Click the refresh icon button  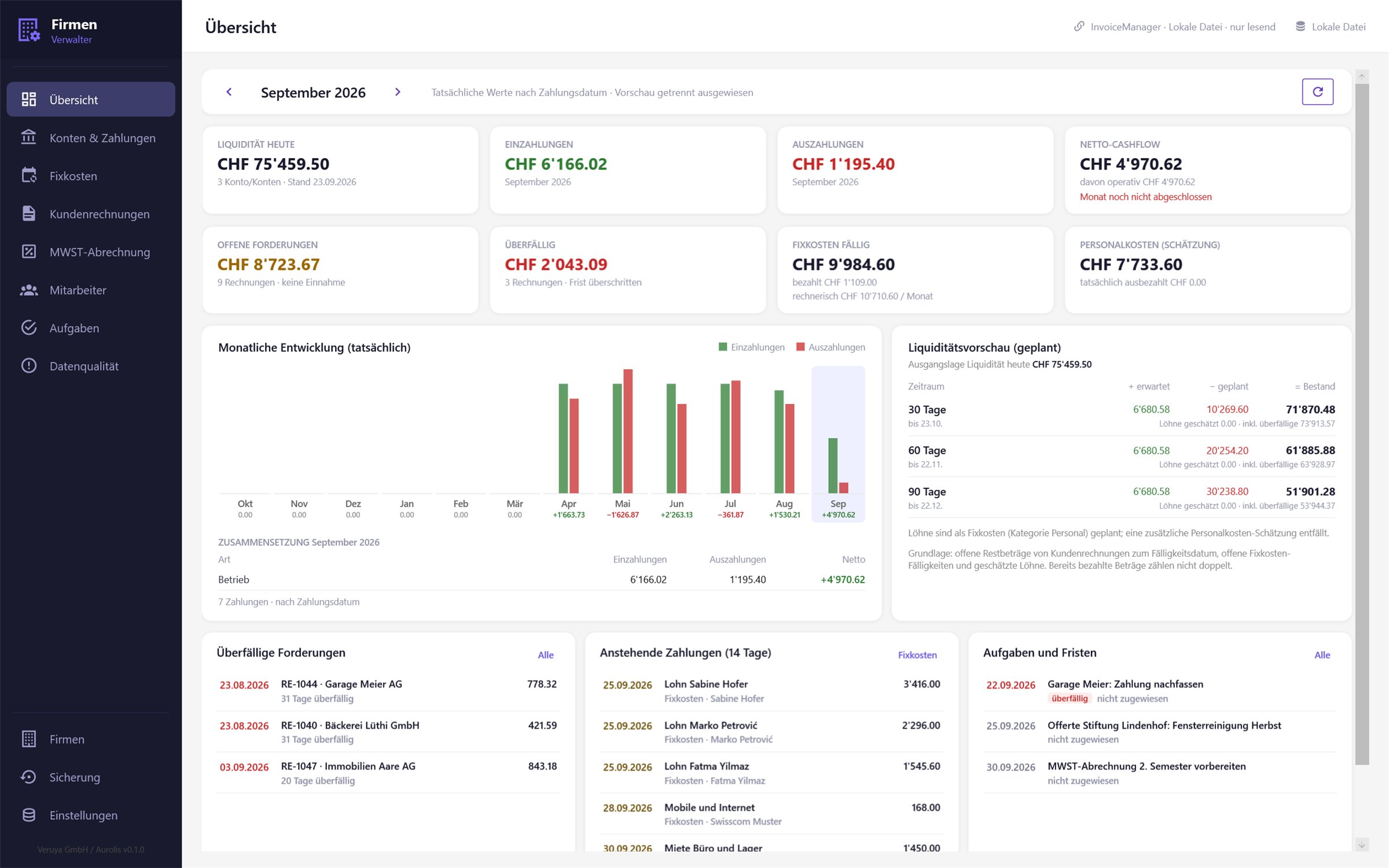(1317, 92)
